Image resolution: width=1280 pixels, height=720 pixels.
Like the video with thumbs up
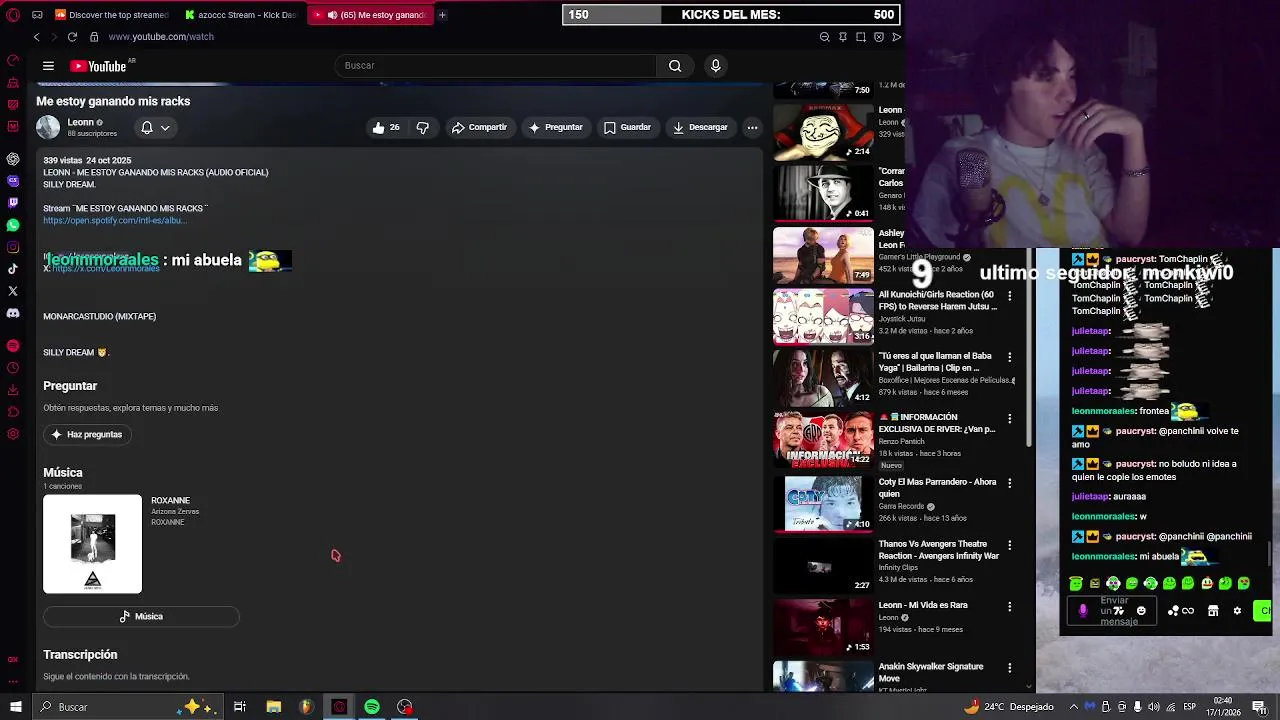point(386,127)
